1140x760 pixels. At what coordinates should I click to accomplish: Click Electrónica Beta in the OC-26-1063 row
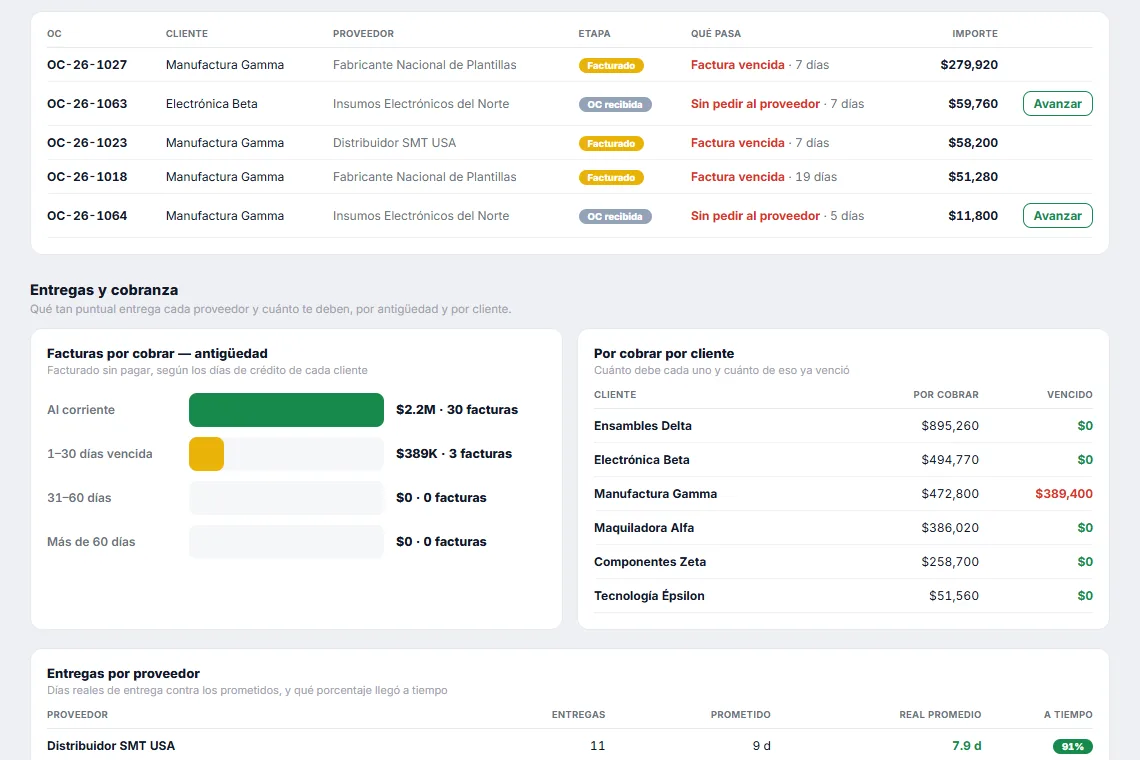(212, 104)
